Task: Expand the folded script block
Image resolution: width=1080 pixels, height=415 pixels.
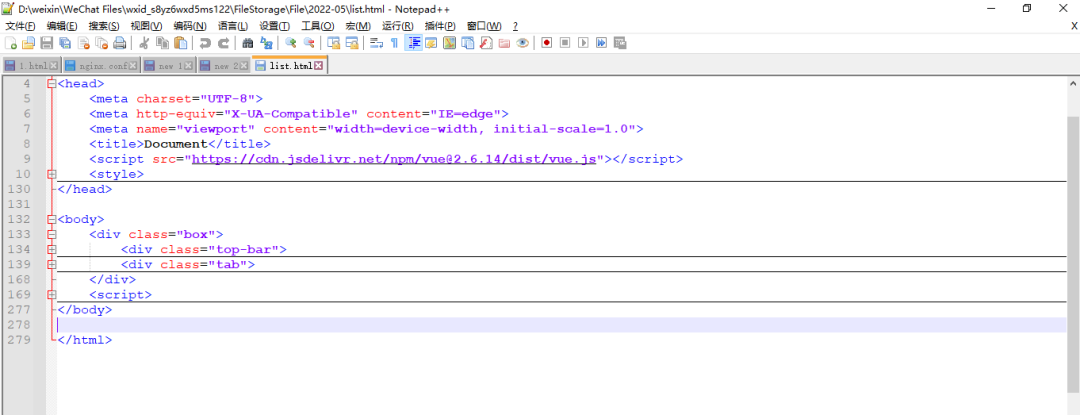Action: (x=51, y=295)
